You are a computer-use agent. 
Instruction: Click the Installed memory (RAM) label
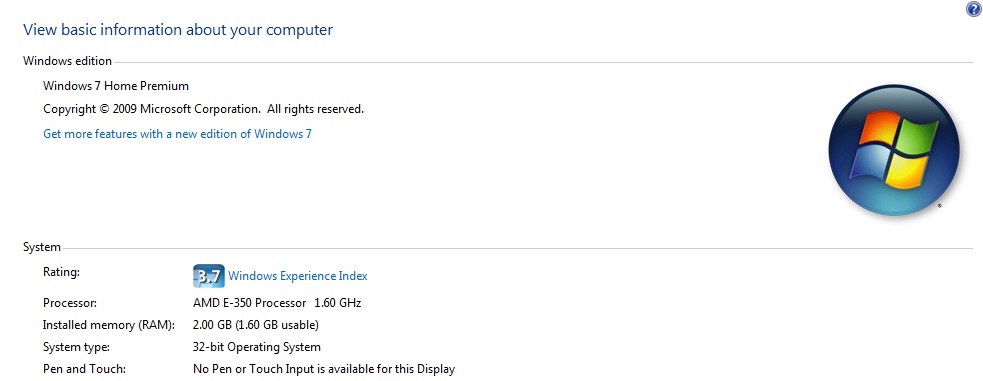(x=109, y=325)
